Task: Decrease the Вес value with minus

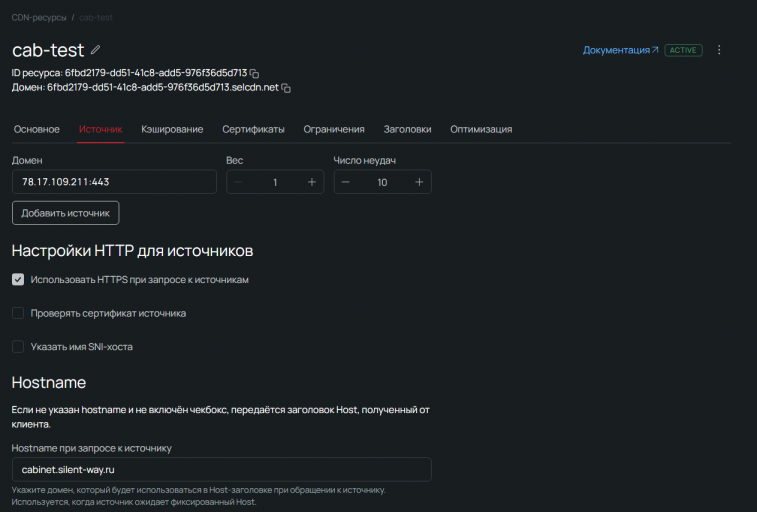Action: point(238,182)
